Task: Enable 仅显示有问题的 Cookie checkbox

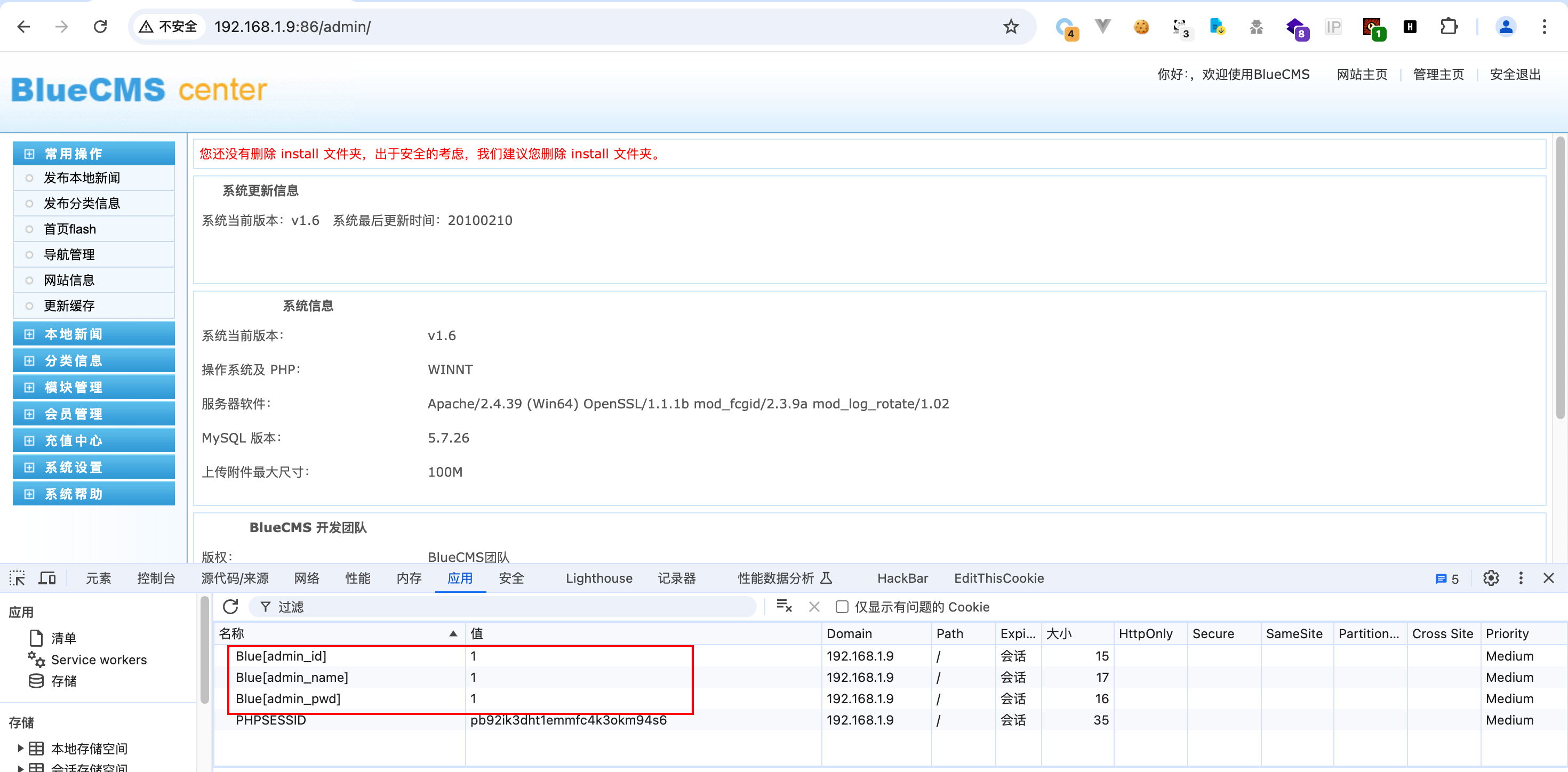Action: click(x=841, y=607)
